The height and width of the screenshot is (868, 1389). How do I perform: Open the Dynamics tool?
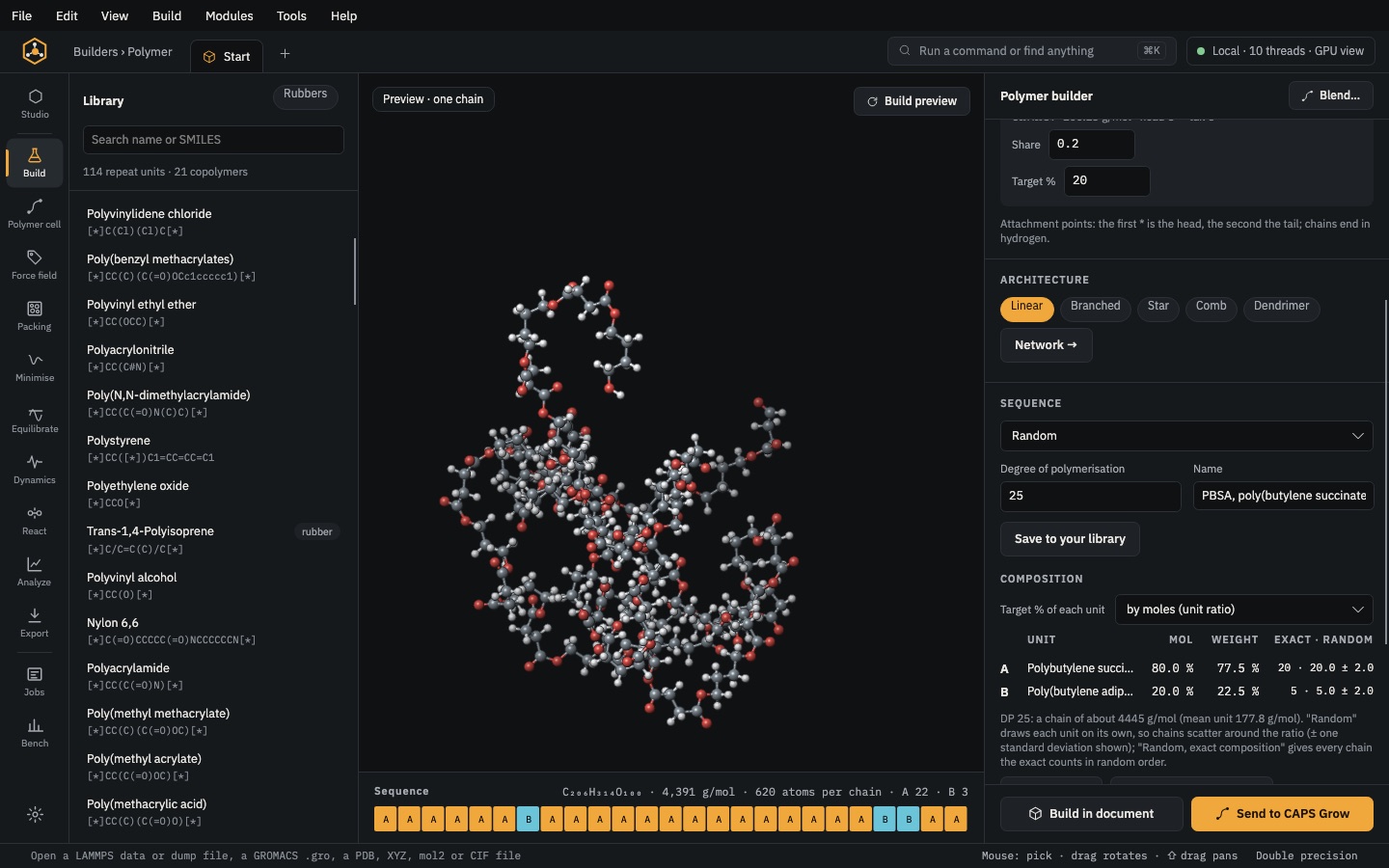[35, 469]
